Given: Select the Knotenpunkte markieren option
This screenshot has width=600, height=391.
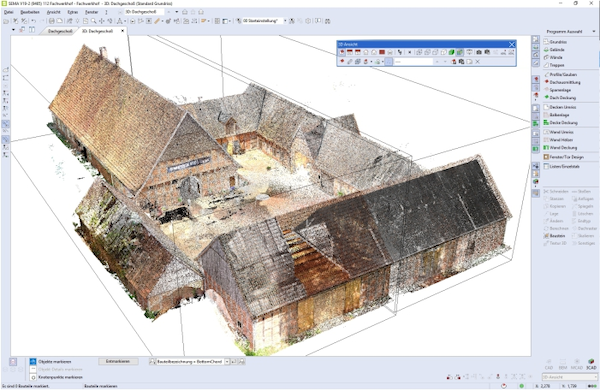Looking at the screenshot, I should 56,377.
